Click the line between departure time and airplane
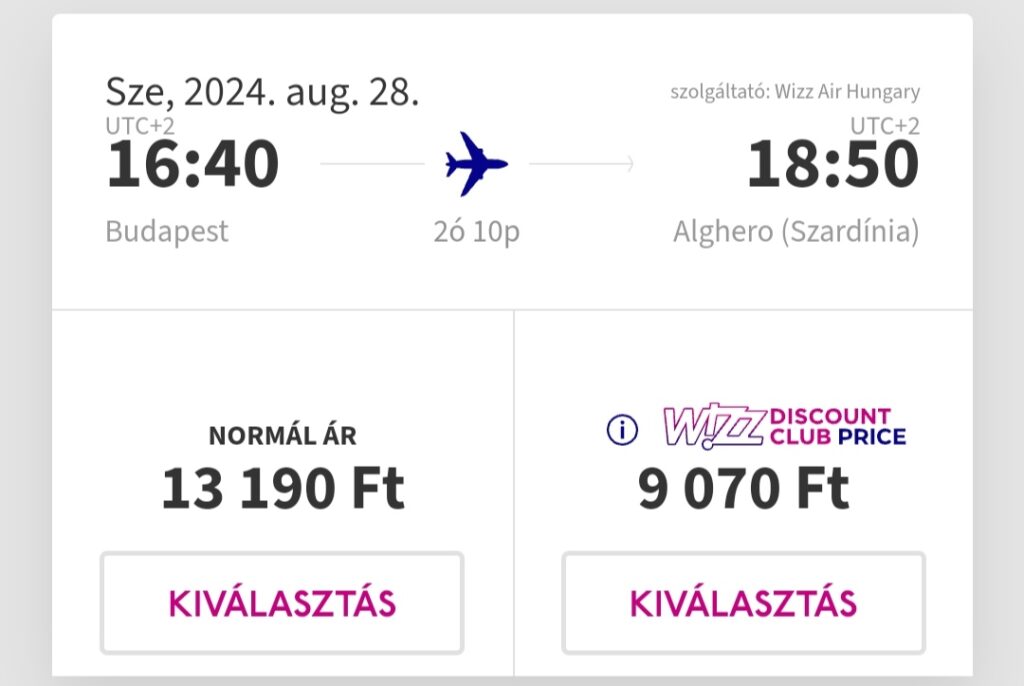The width and height of the screenshot is (1024, 686). point(372,164)
